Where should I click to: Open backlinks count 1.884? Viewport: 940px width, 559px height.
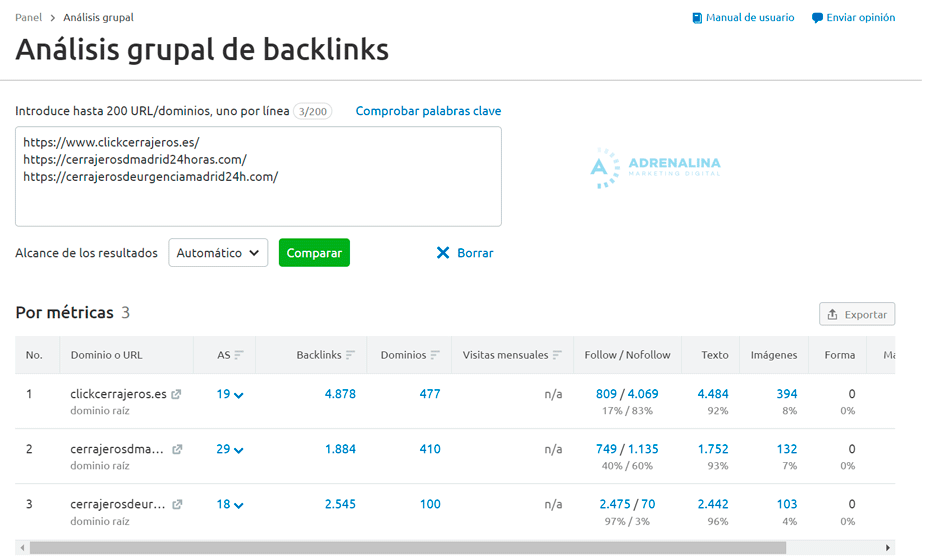(340, 449)
